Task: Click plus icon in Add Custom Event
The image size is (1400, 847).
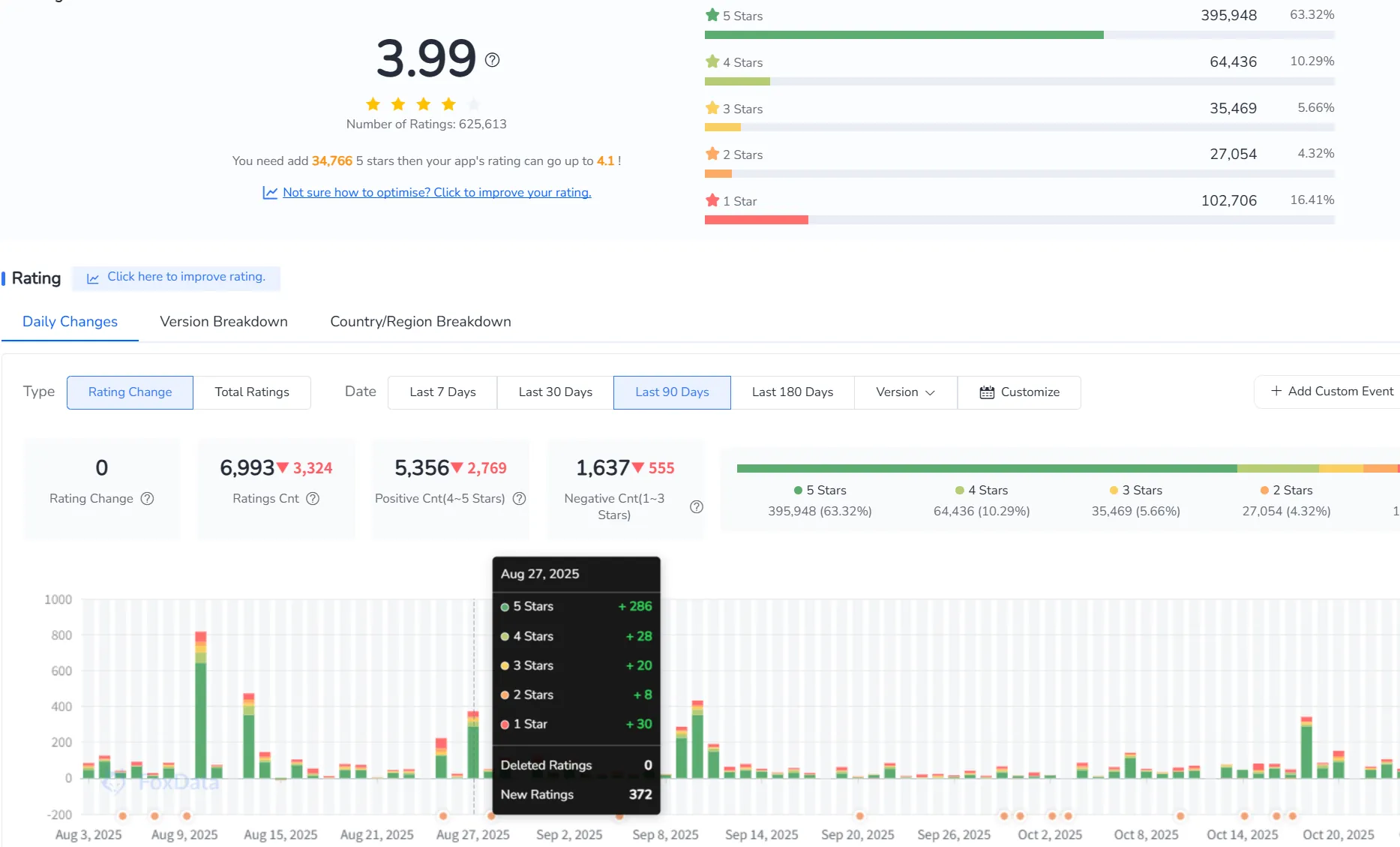Action: click(1276, 392)
